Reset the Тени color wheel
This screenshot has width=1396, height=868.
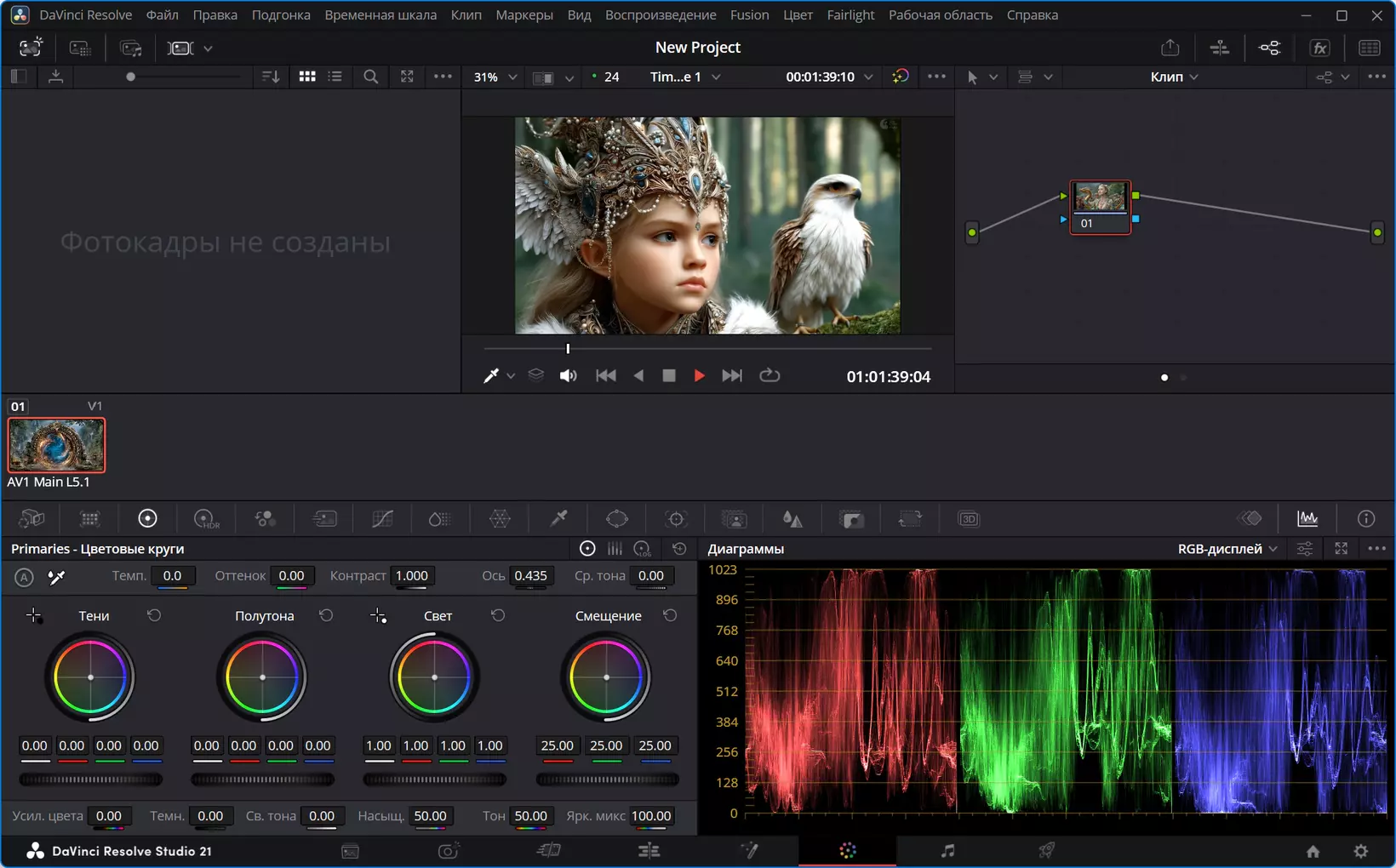154,615
